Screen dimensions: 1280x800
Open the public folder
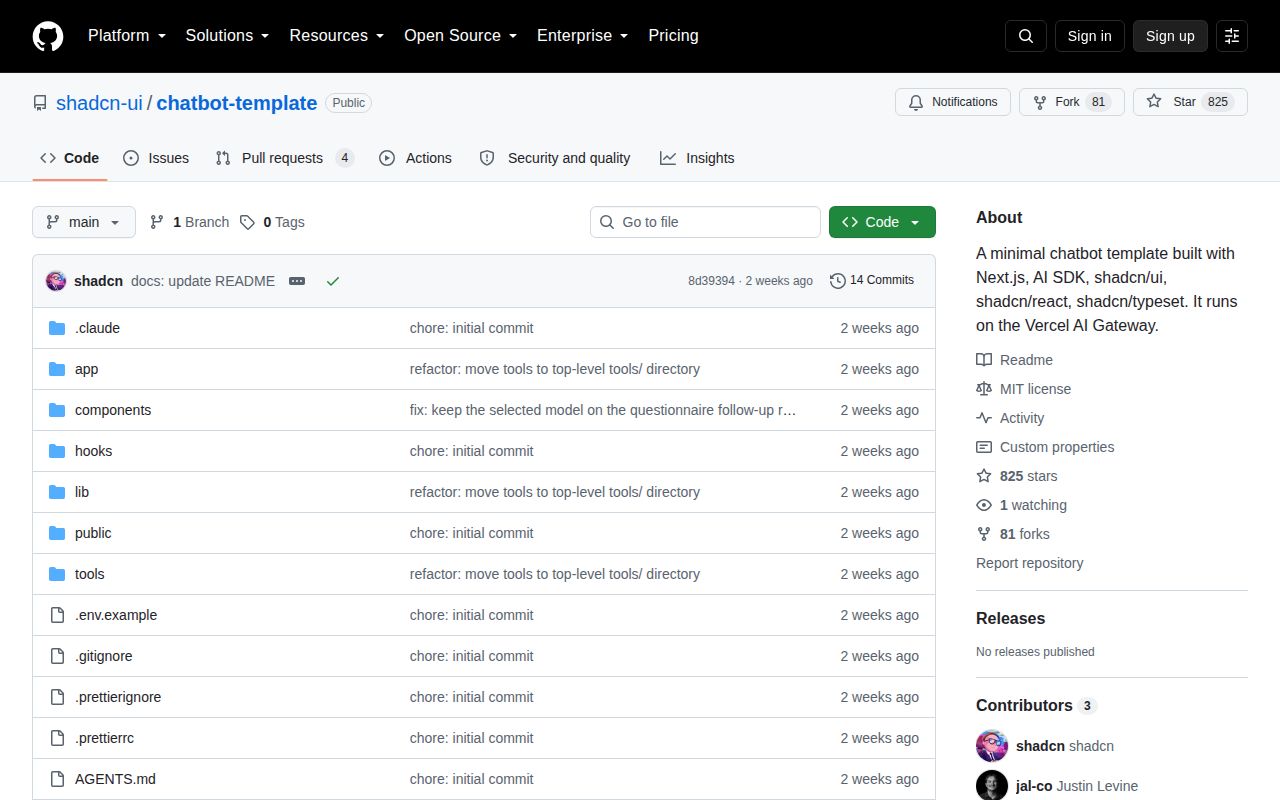(x=93, y=533)
